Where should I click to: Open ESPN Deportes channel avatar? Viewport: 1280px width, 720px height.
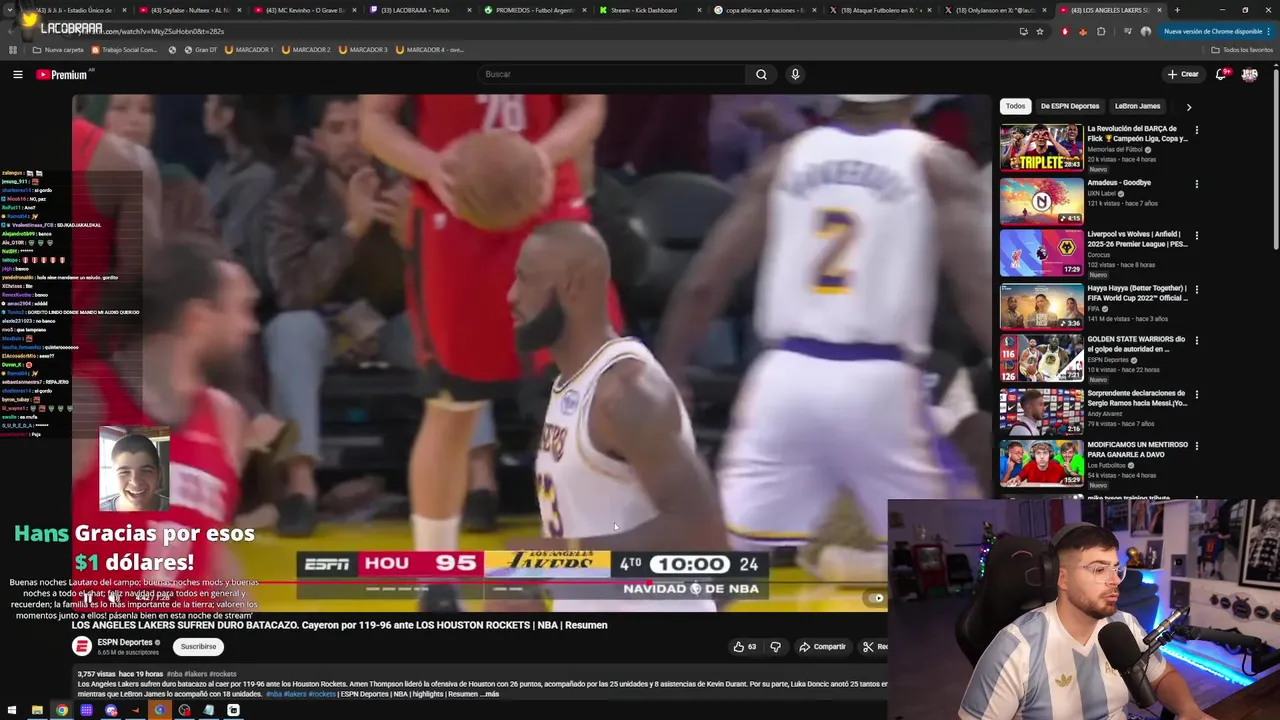click(x=82, y=646)
